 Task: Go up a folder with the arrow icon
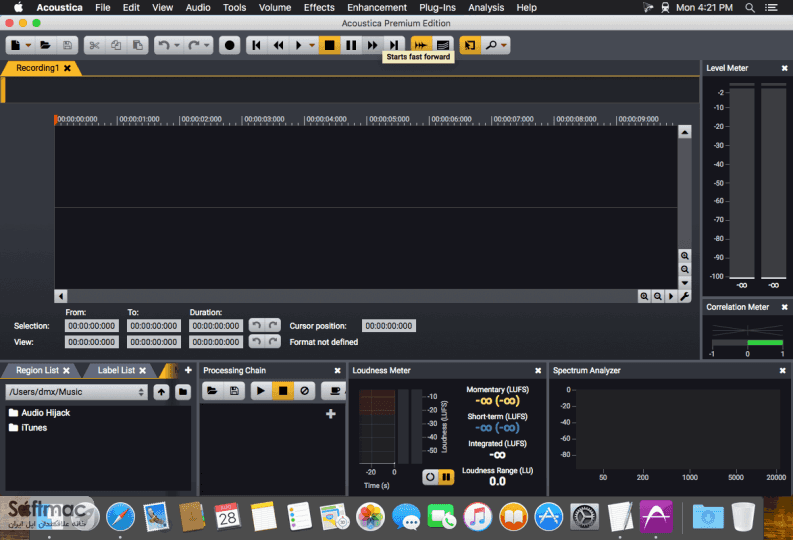tap(161, 392)
